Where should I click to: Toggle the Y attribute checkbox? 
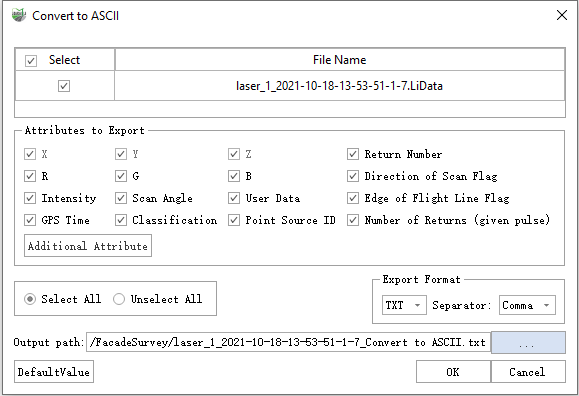pos(121,154)
